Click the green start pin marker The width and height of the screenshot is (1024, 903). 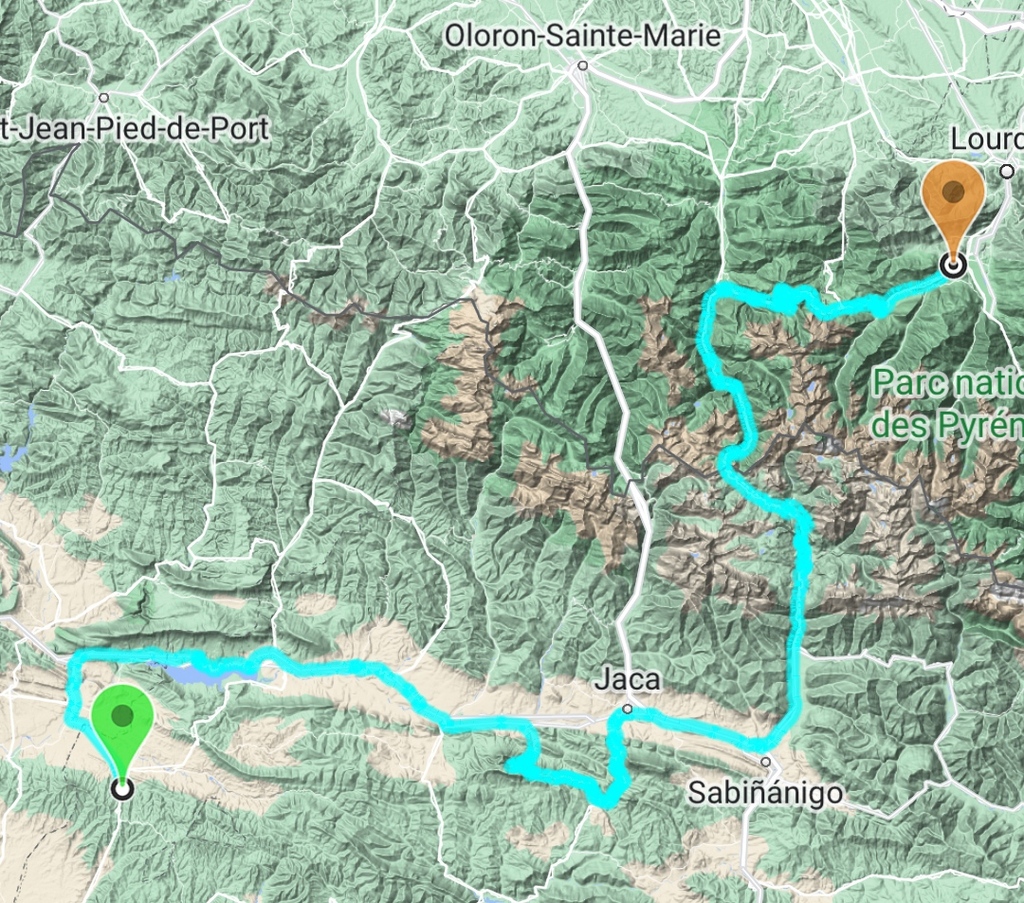pos(122,725)
